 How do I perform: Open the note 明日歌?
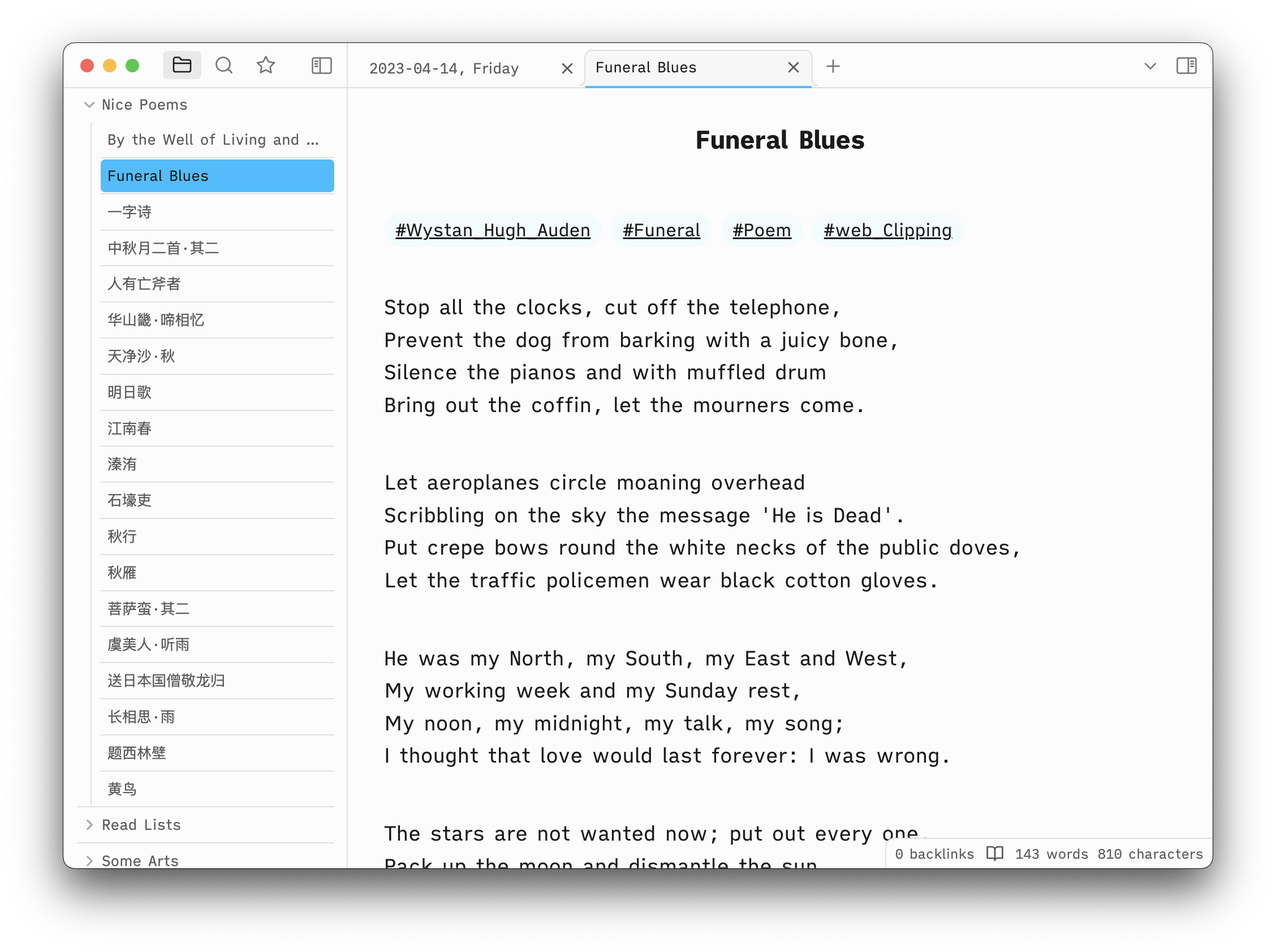point(217,392)
